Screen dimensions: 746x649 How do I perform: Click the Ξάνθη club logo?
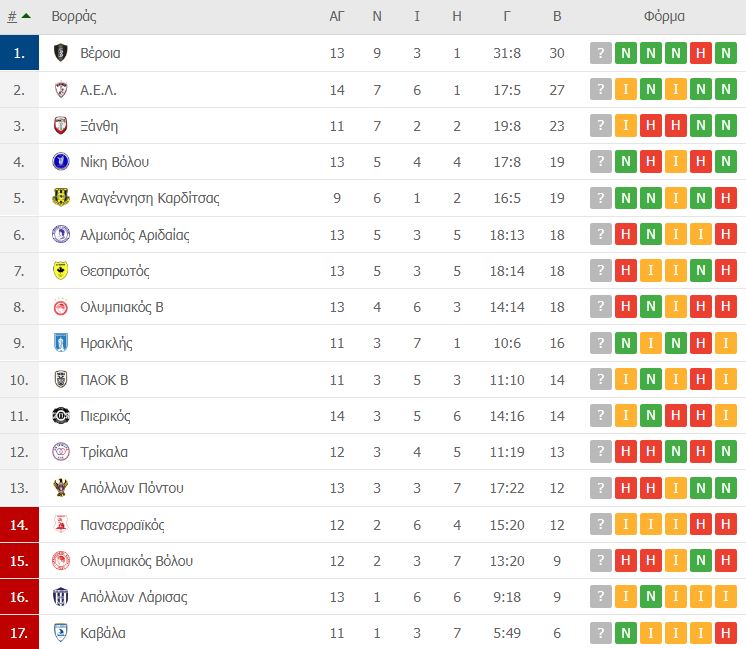click(x=60, y=126)
